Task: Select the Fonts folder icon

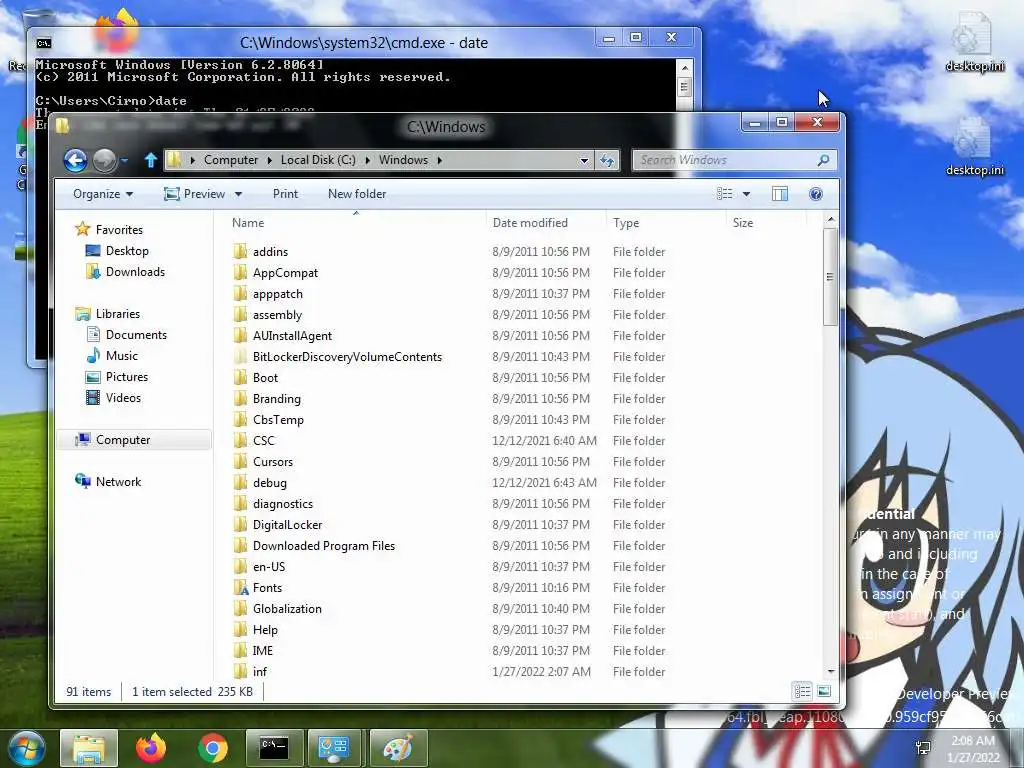Action: [x=241, y=588]
